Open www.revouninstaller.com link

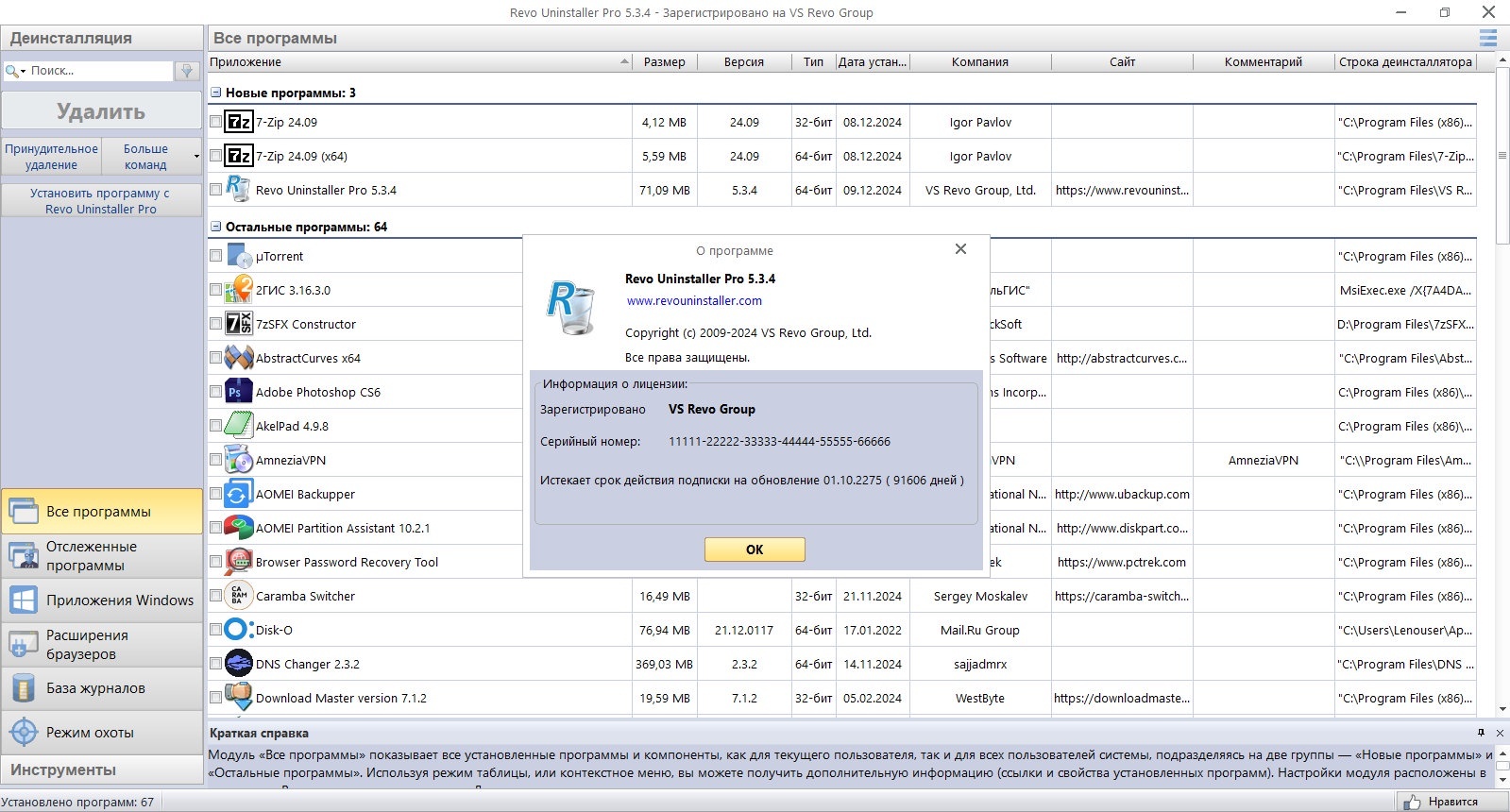[x=694, y=300]
